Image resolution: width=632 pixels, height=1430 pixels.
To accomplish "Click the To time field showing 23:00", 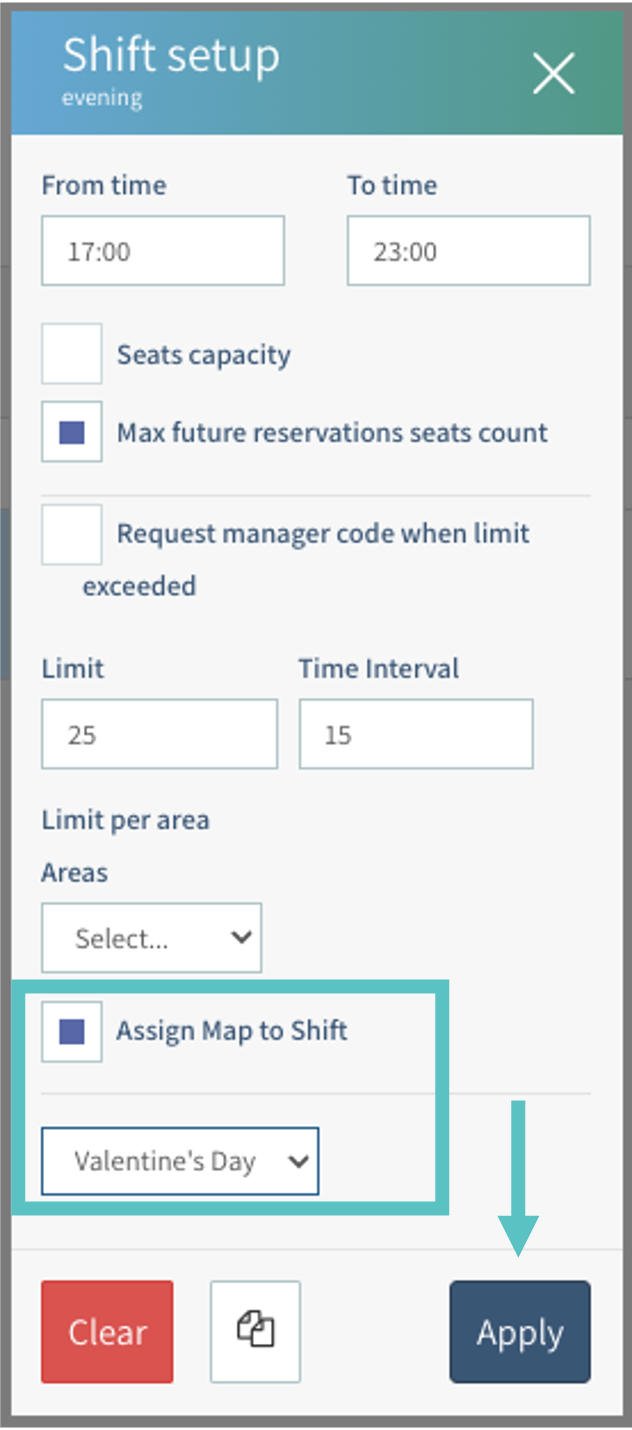I will 468,251.
